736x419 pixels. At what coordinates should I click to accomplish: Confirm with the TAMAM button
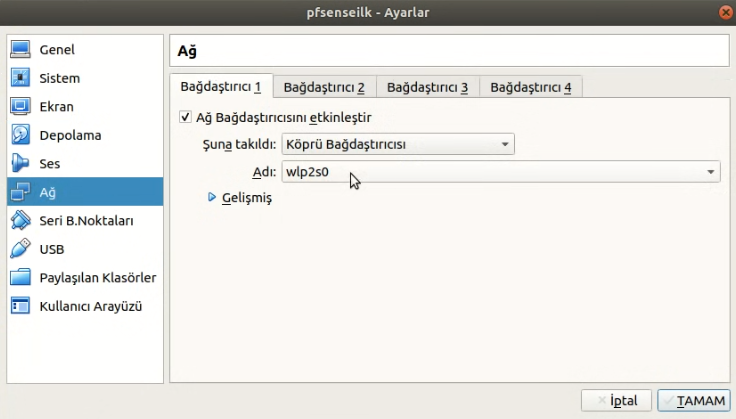tap(694, 401)
